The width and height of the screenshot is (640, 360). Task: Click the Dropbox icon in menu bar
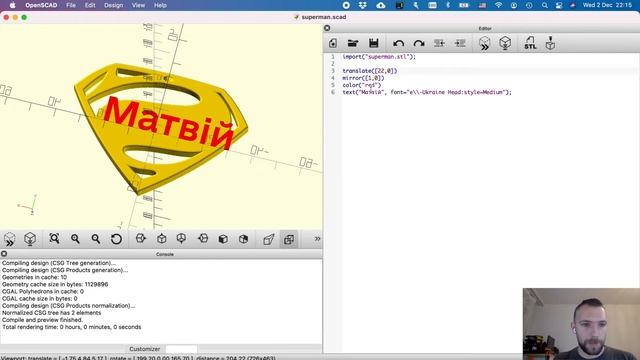362,5
